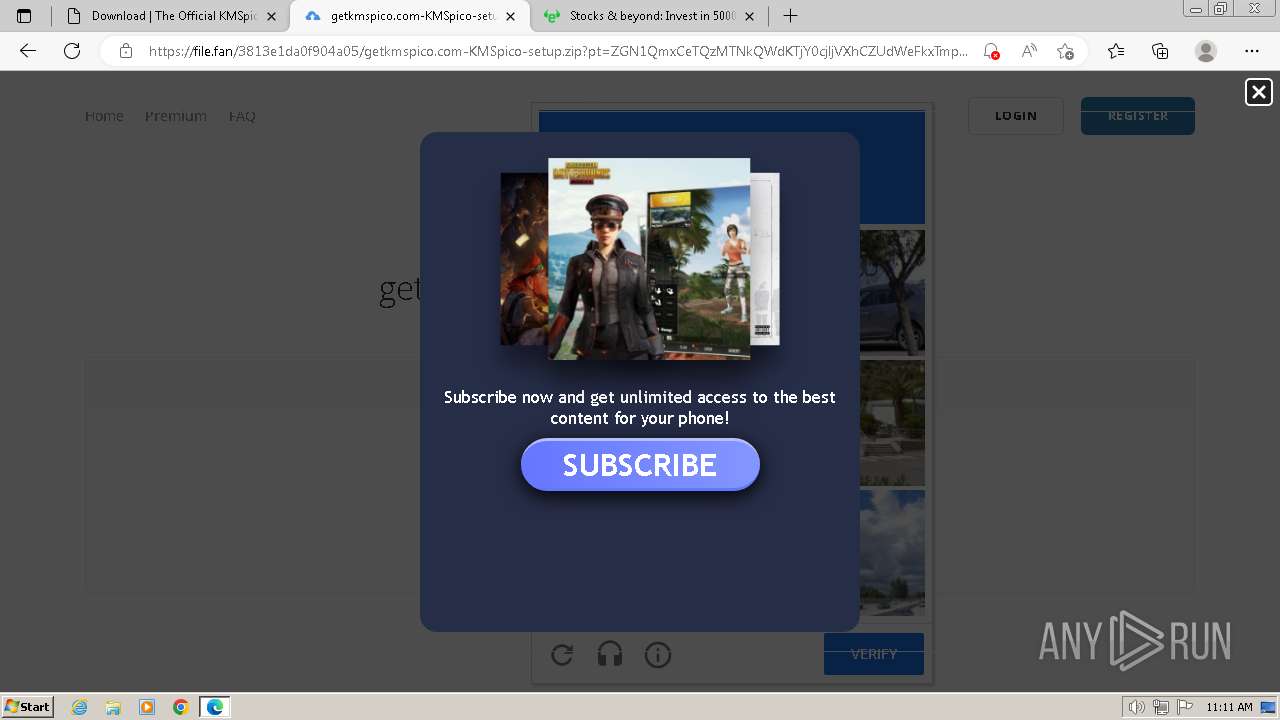1280x720 pixels.
Task: Click the PUBG game image in the popup
Action: click(x=649, y=259)
